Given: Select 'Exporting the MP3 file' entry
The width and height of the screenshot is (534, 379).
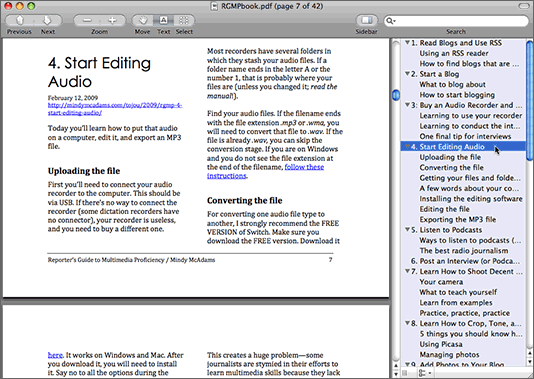Looking at the screenshot, I should pyautogui.click(x=457, y=219).
